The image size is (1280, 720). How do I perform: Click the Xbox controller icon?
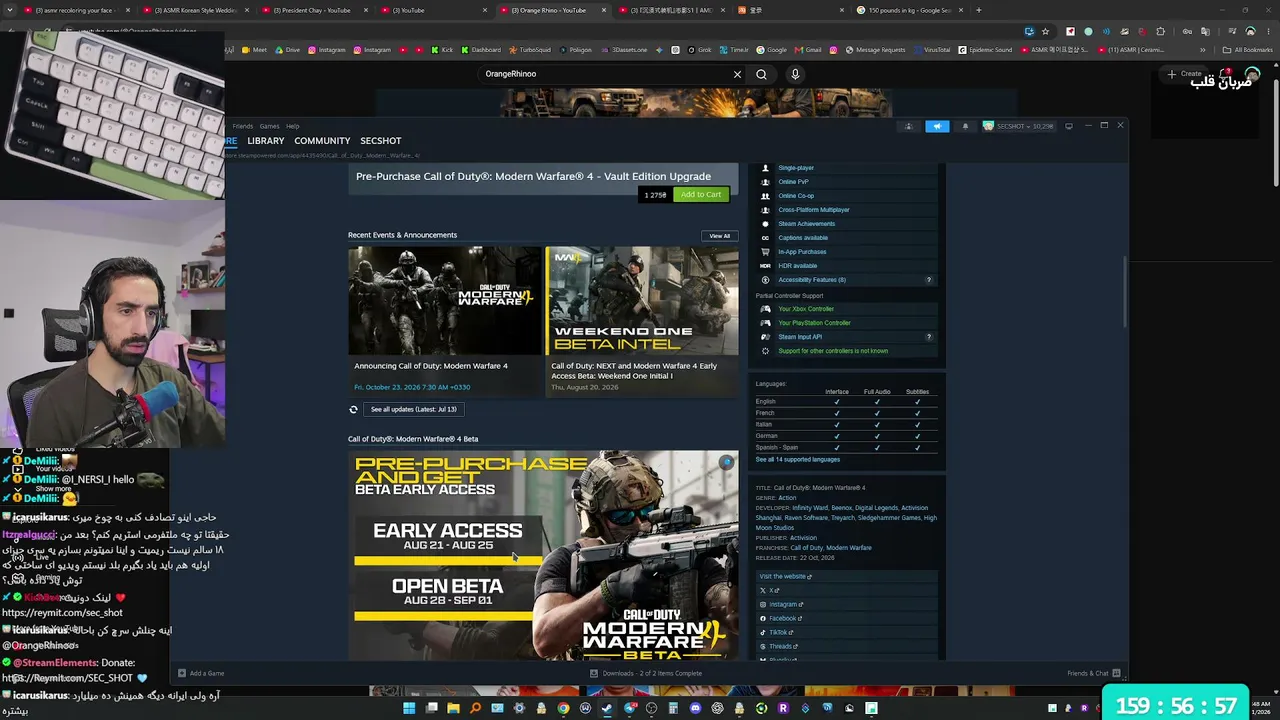tap(765, 309)
